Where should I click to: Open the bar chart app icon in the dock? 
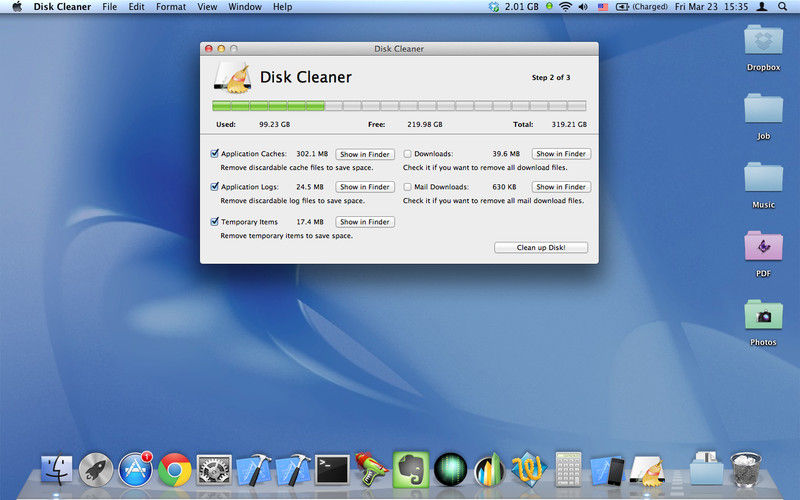489,469
